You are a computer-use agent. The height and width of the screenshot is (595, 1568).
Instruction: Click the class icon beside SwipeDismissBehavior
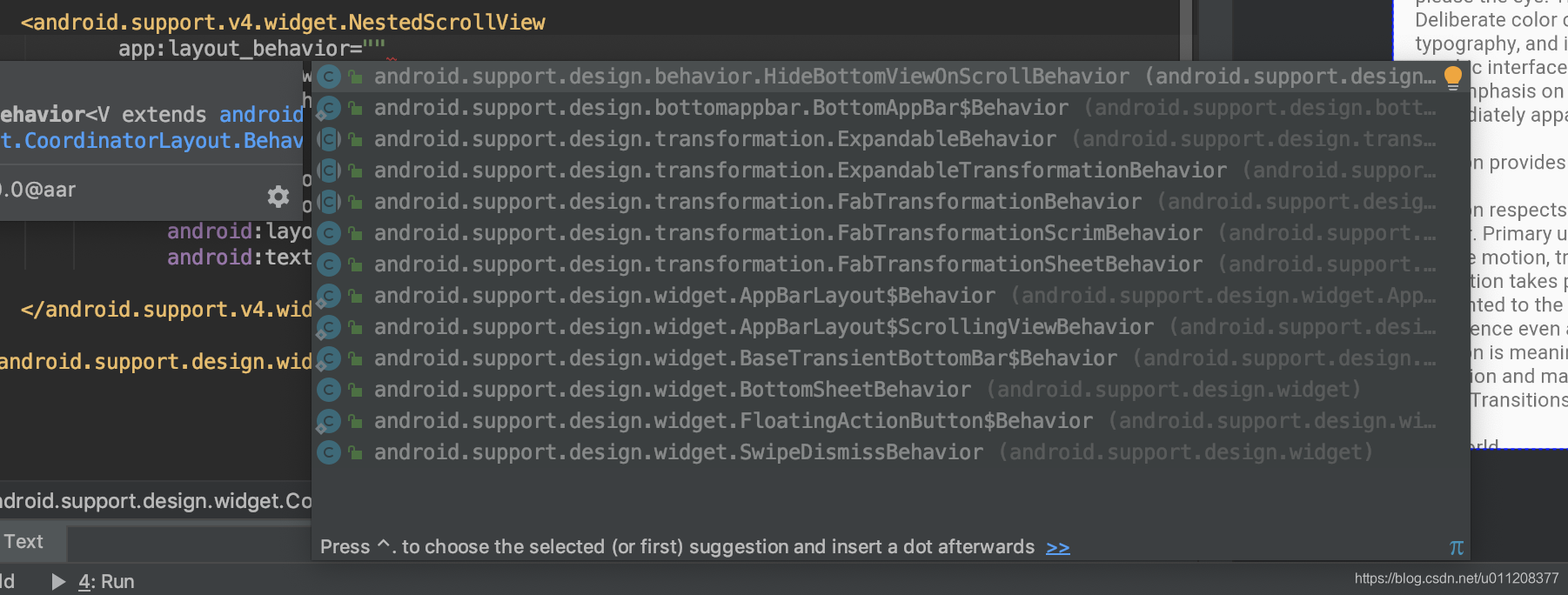click(x=328, y=453)
